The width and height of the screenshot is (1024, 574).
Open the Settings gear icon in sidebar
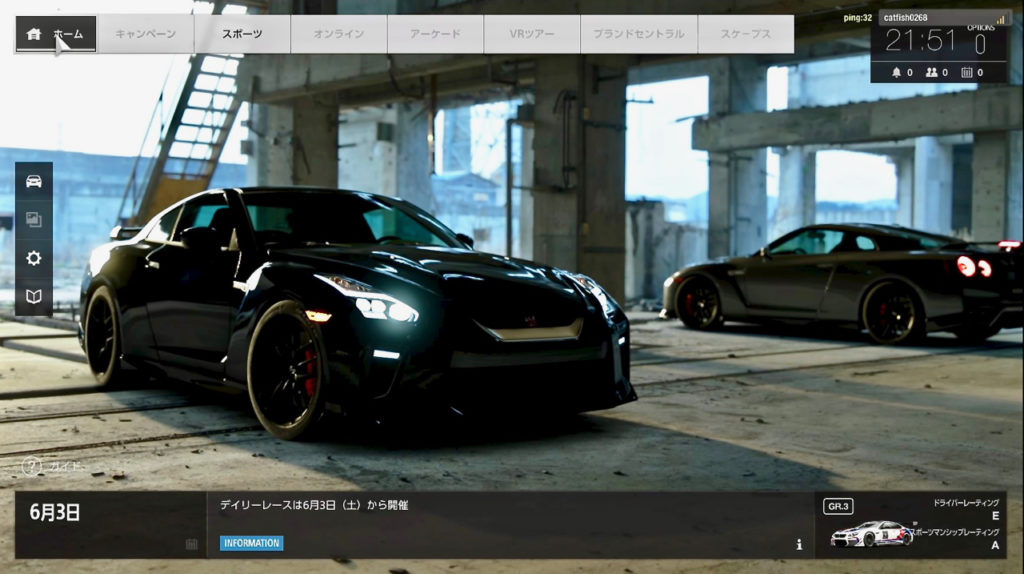tap(34, 258)
